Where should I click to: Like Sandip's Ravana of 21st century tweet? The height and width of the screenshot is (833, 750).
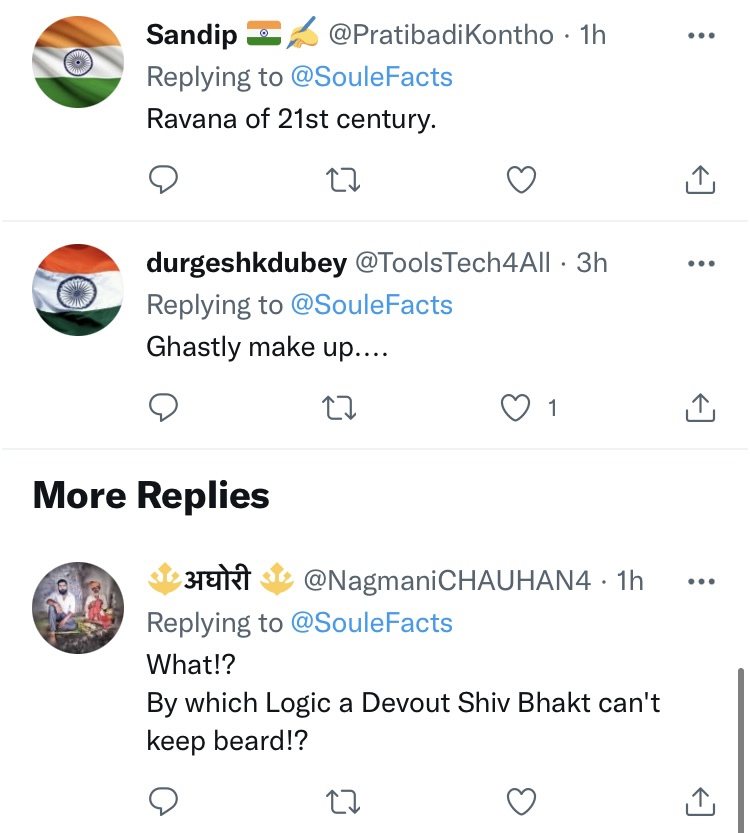coord(521,179)
